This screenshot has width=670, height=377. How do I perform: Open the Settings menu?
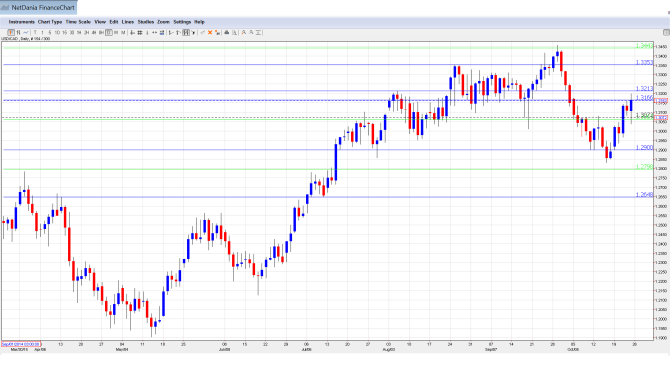182,22
